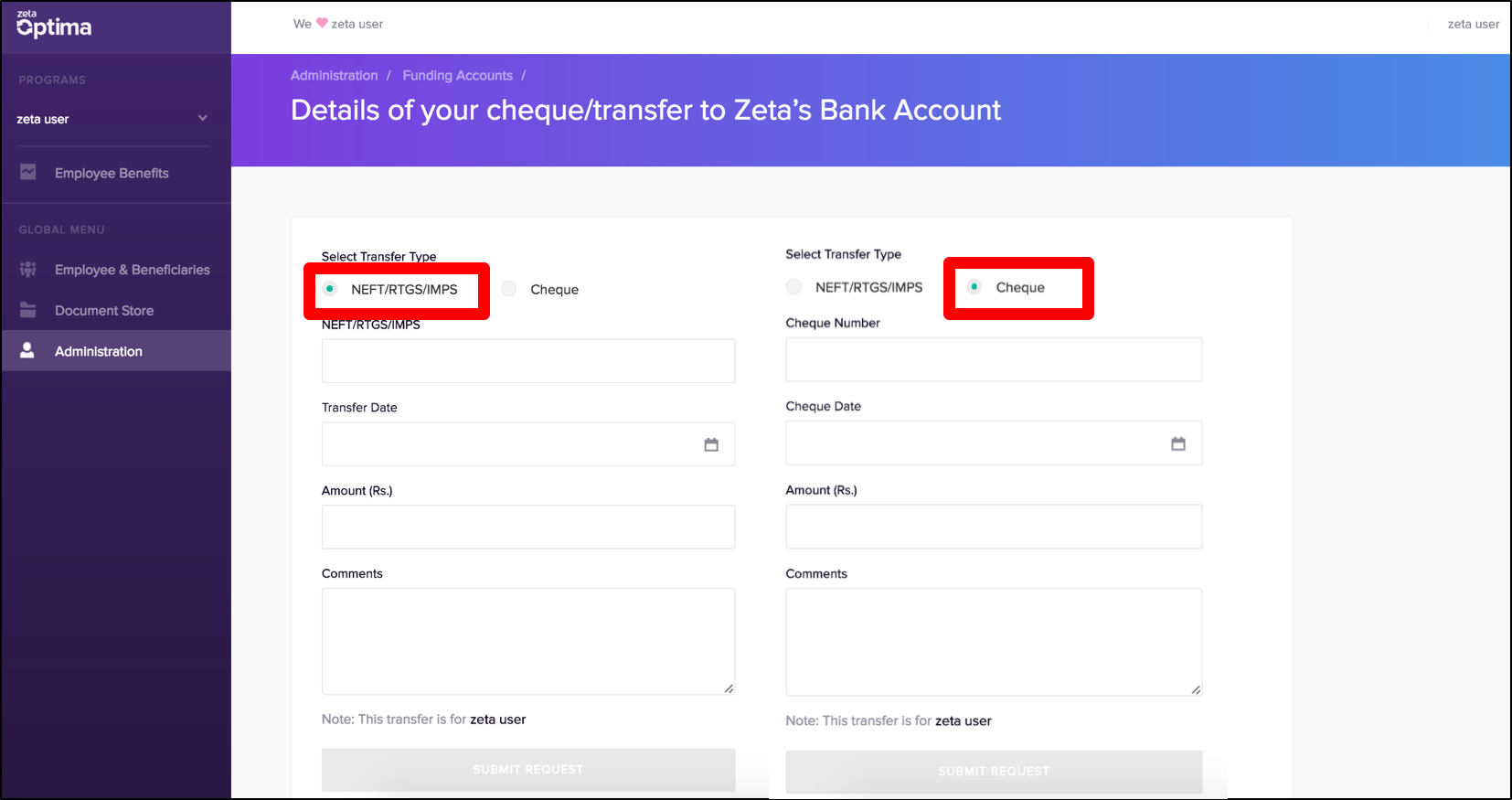The image size is (1512, 800).
Task: Click the left form Amount (Rs.) field
Action: coord(528,527)
